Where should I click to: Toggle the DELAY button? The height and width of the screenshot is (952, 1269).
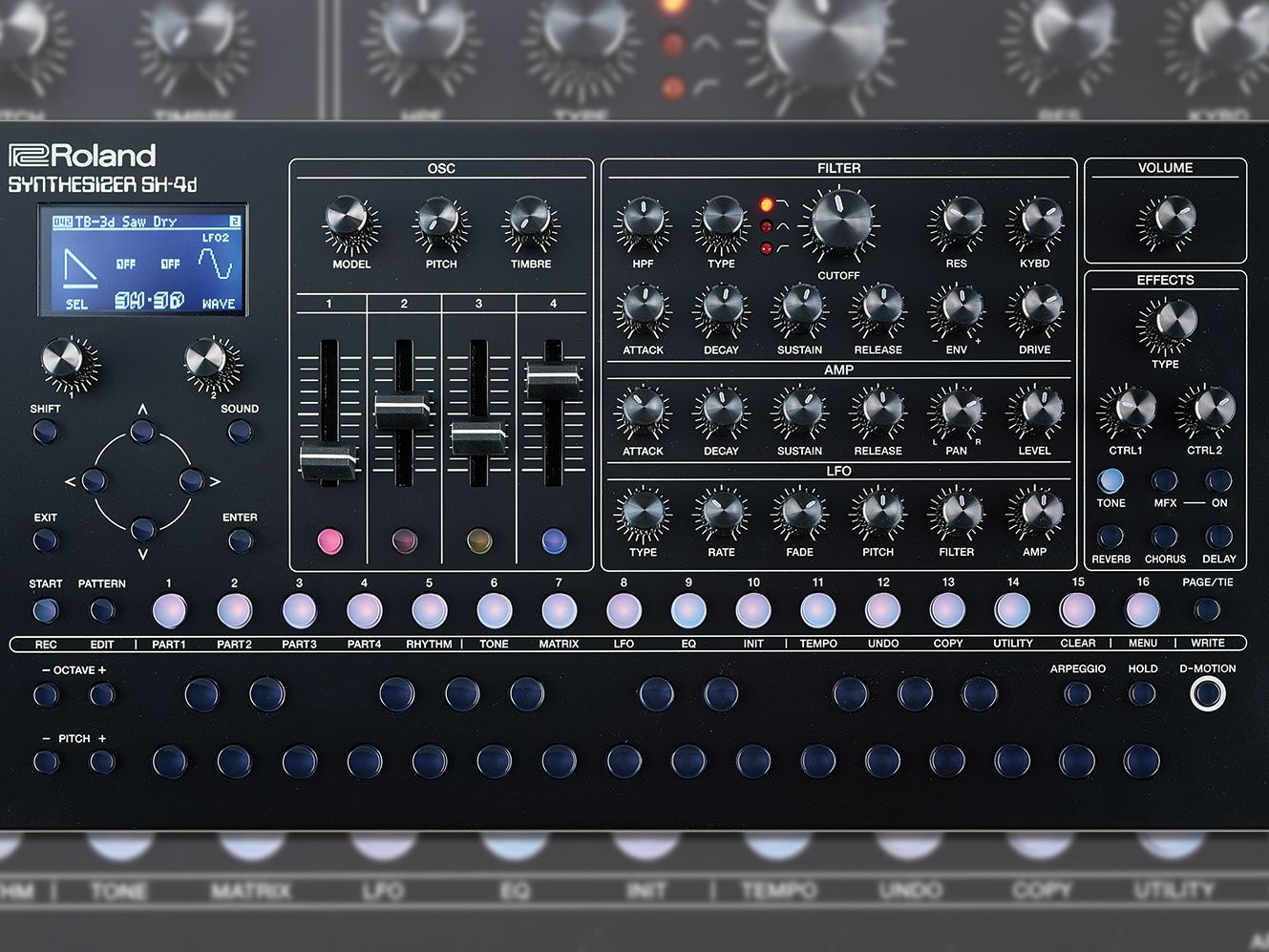pos(1218,537)
